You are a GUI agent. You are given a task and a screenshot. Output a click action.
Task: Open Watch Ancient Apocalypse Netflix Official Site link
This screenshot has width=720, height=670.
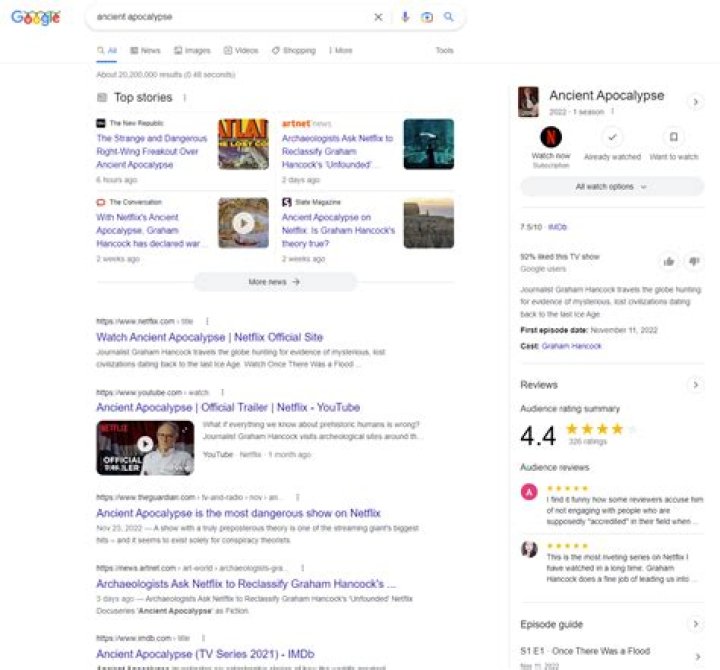(209, 337)
